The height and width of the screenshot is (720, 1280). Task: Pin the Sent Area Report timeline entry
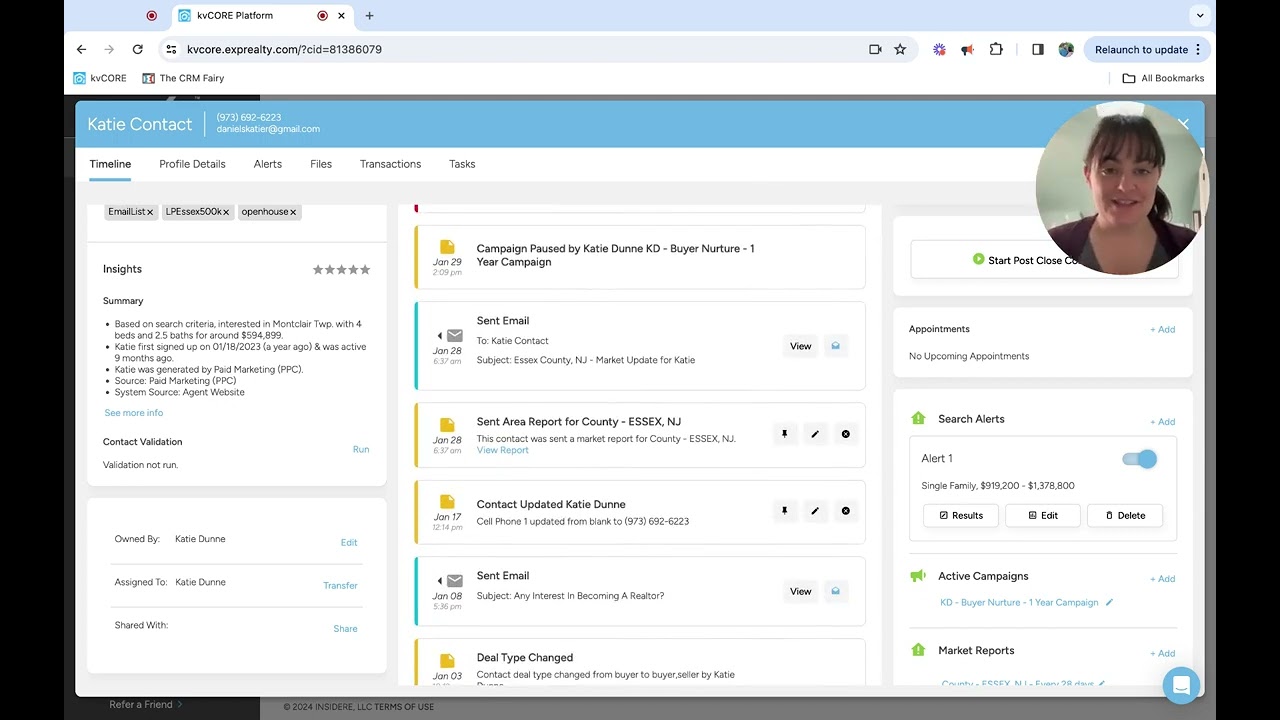tap(785, 434)
